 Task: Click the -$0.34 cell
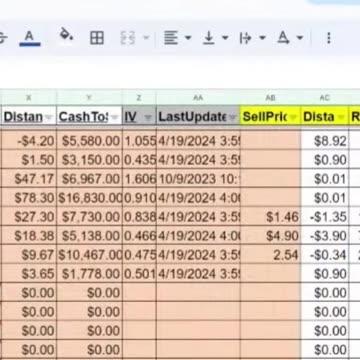[325, 255]
